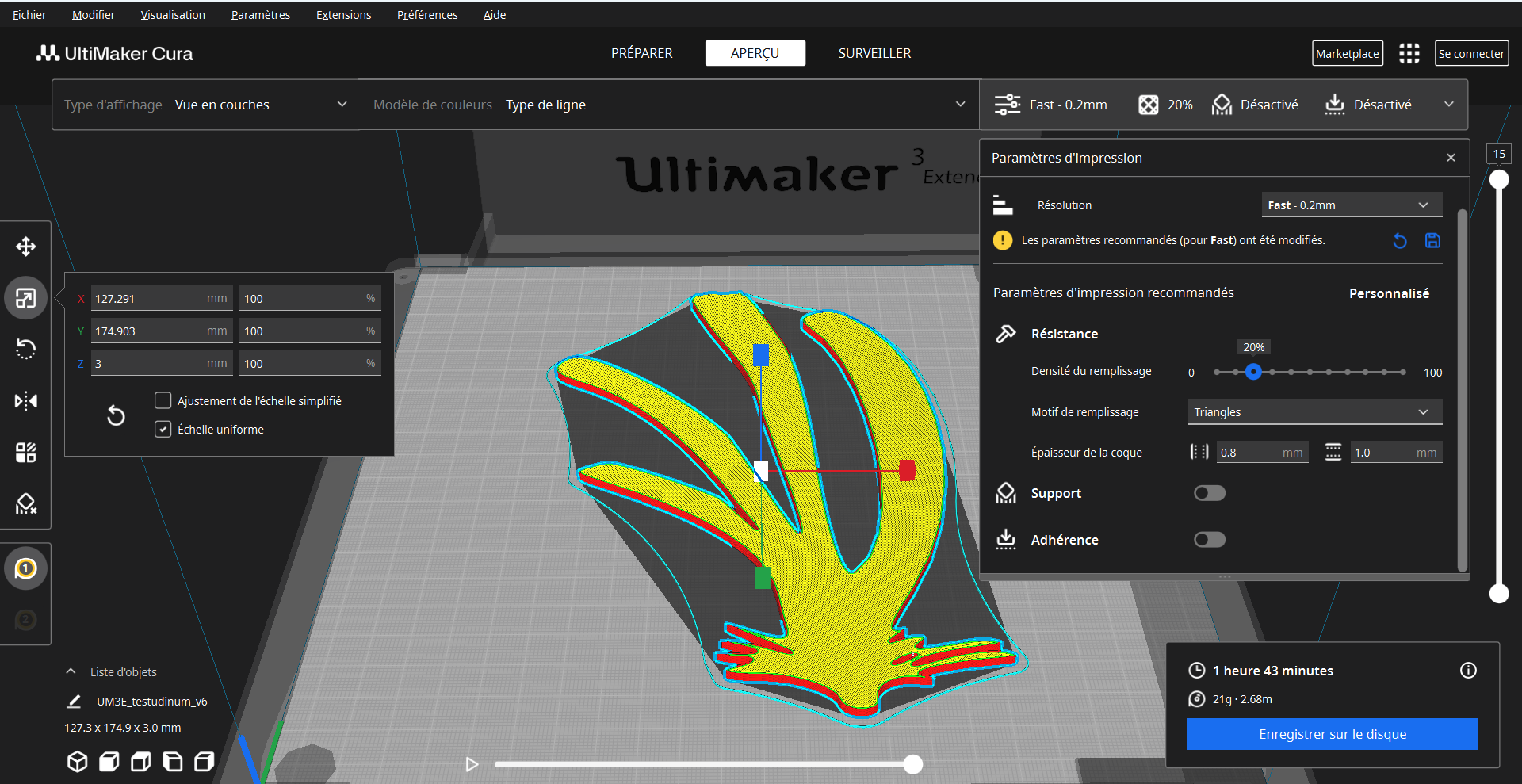Toggle the Support switch on
The image size is (1522, 784).
[1210, 493]
